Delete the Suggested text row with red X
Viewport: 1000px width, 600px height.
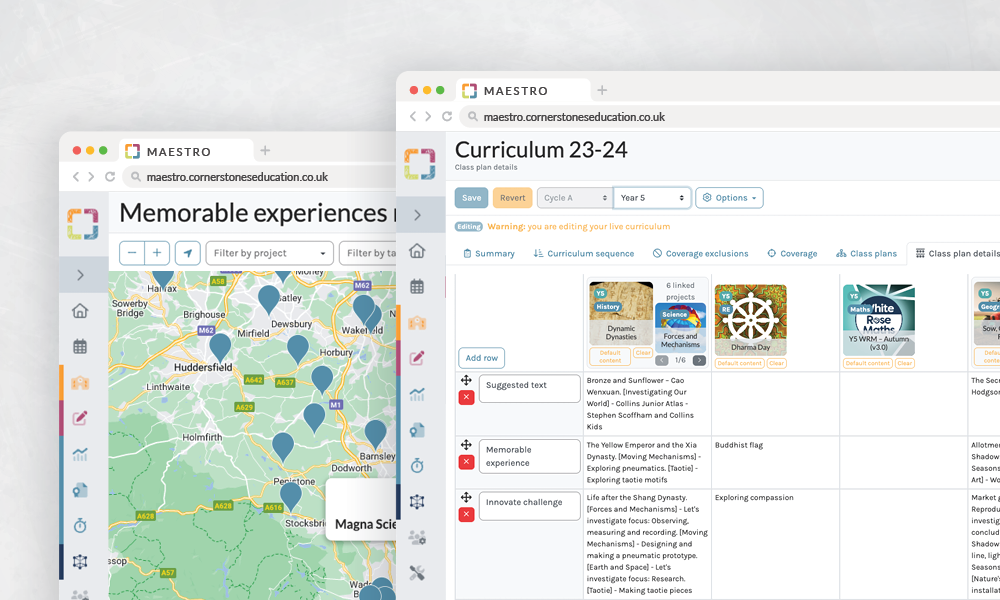click(466, 398)
